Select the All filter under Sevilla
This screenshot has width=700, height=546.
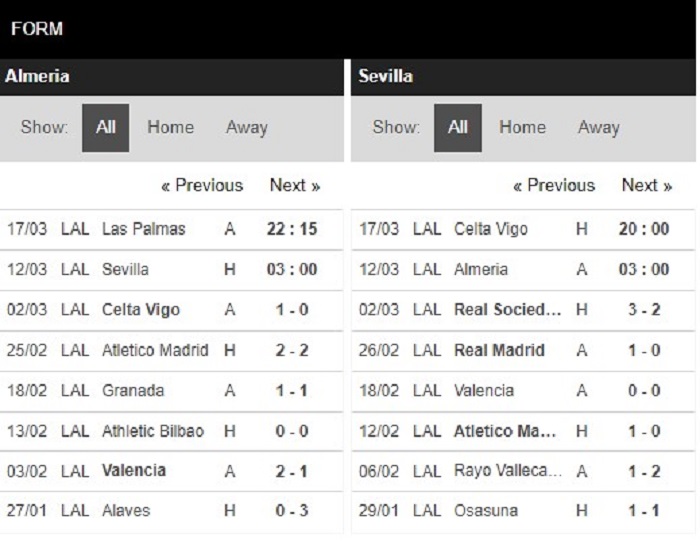pyautogui.click(x=458, y=128)
